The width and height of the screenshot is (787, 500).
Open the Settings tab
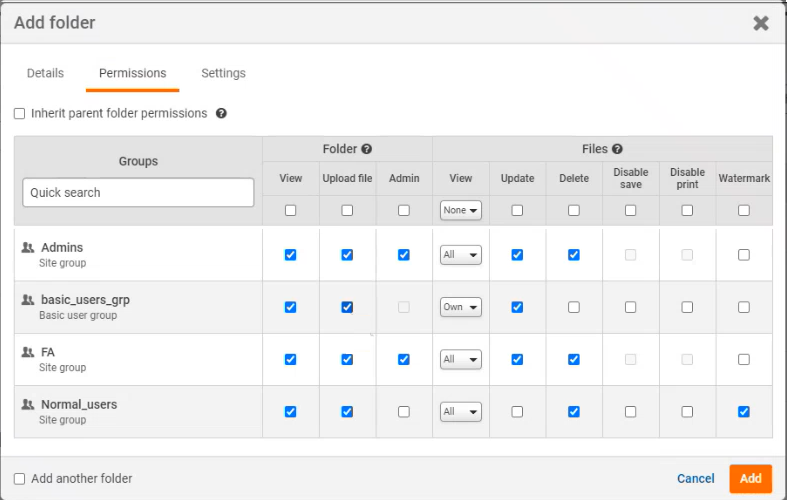pos(223,73)
